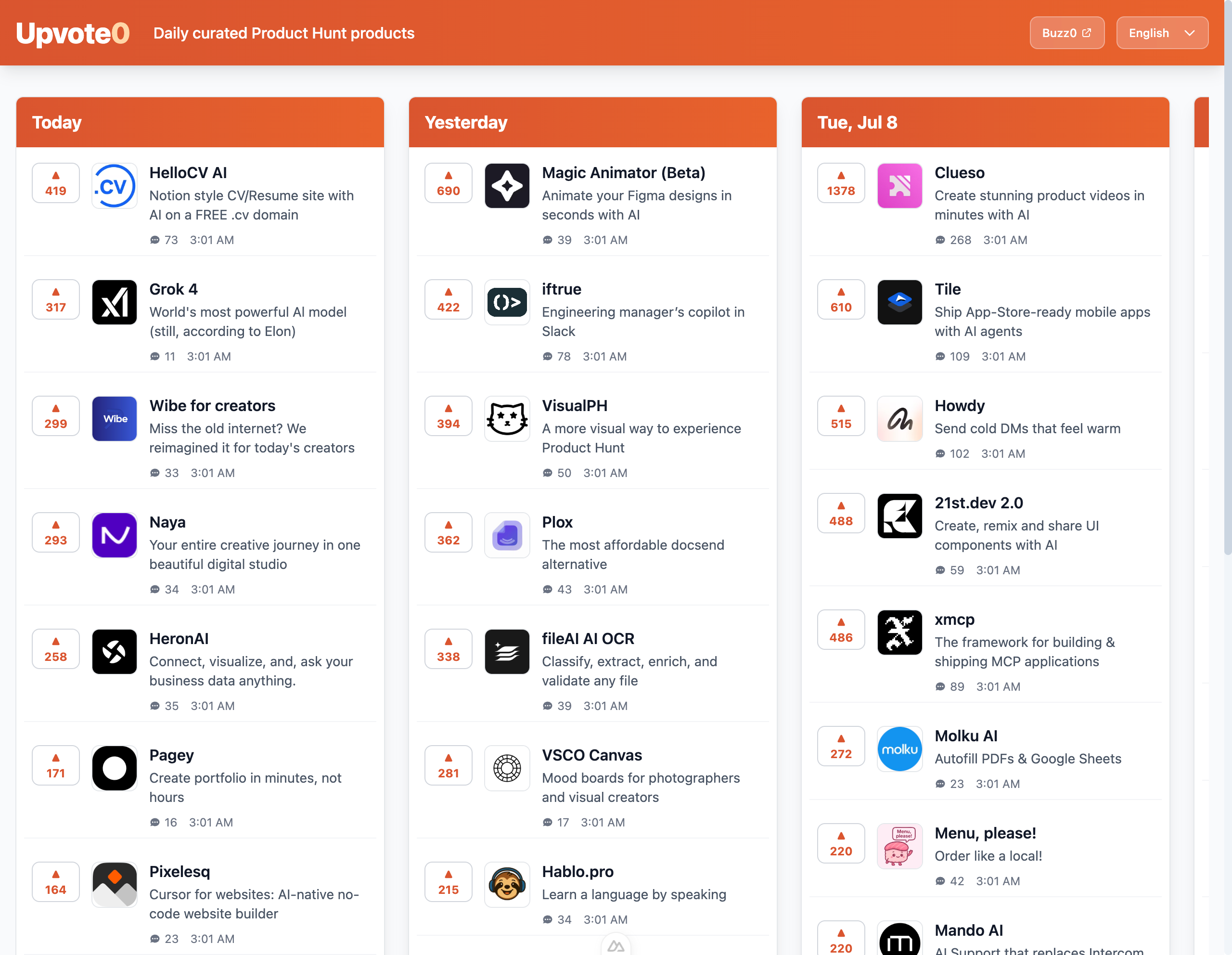Click the Upvote0 site logo
1232x955 pixels.
pyautogui.click(x=73, y=33)
